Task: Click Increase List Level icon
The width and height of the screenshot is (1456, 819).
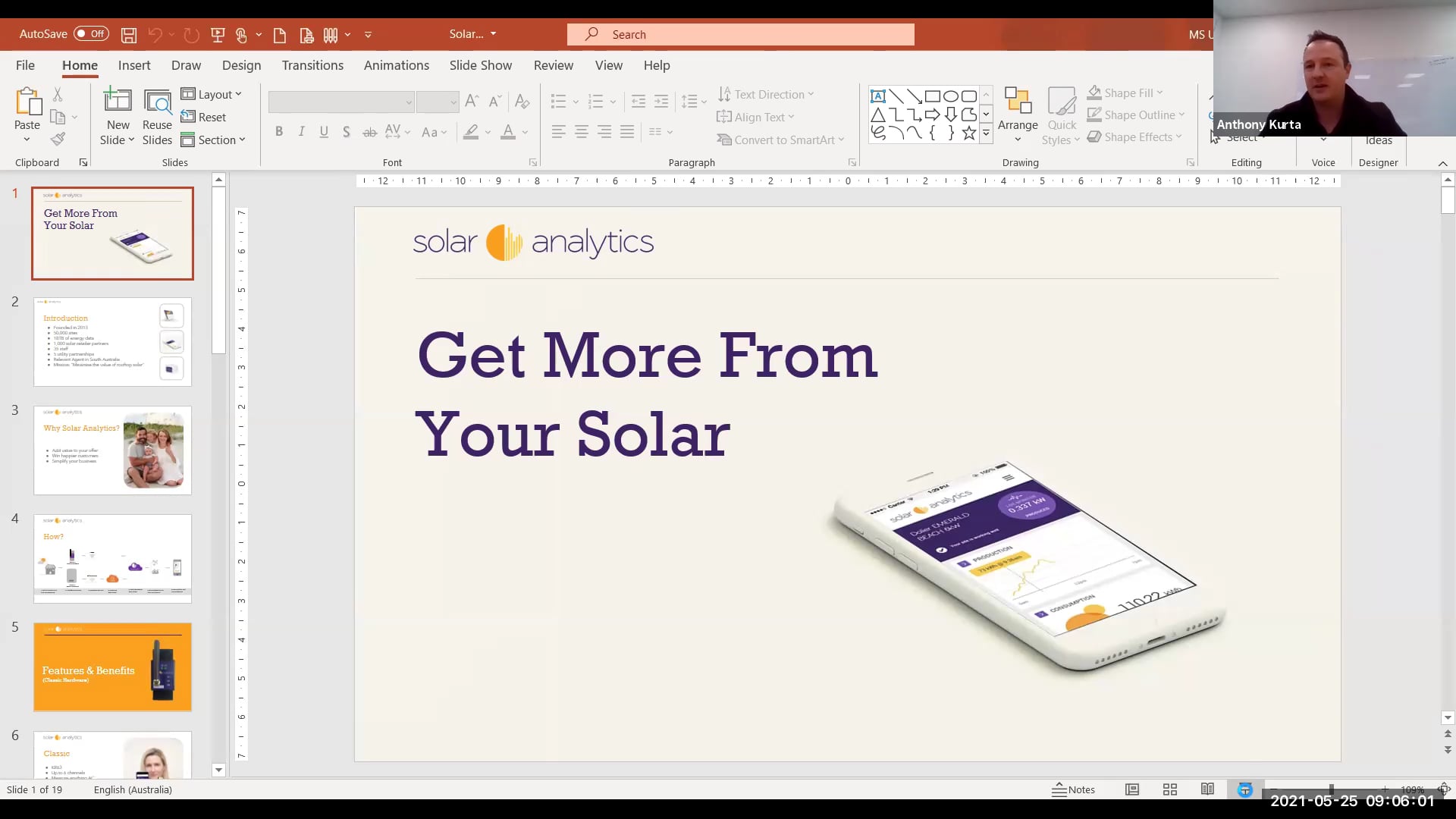Action: (661, 101)
